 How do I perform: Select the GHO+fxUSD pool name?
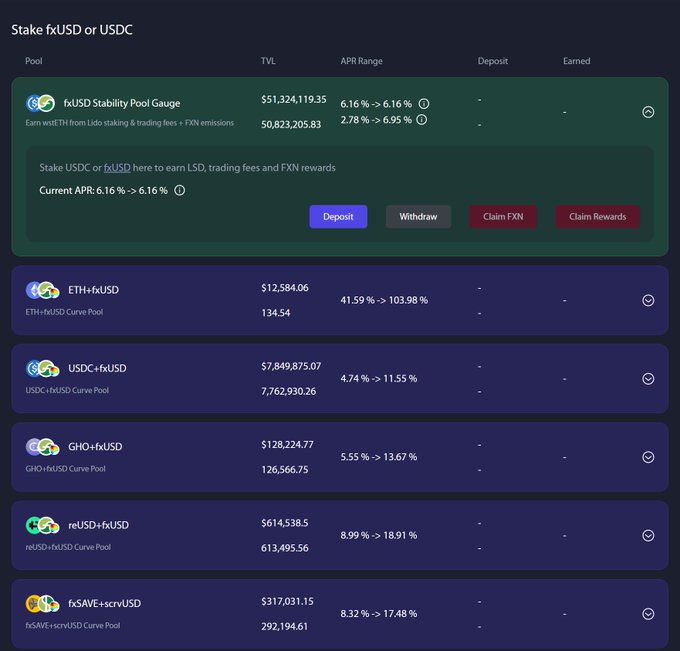95,446
